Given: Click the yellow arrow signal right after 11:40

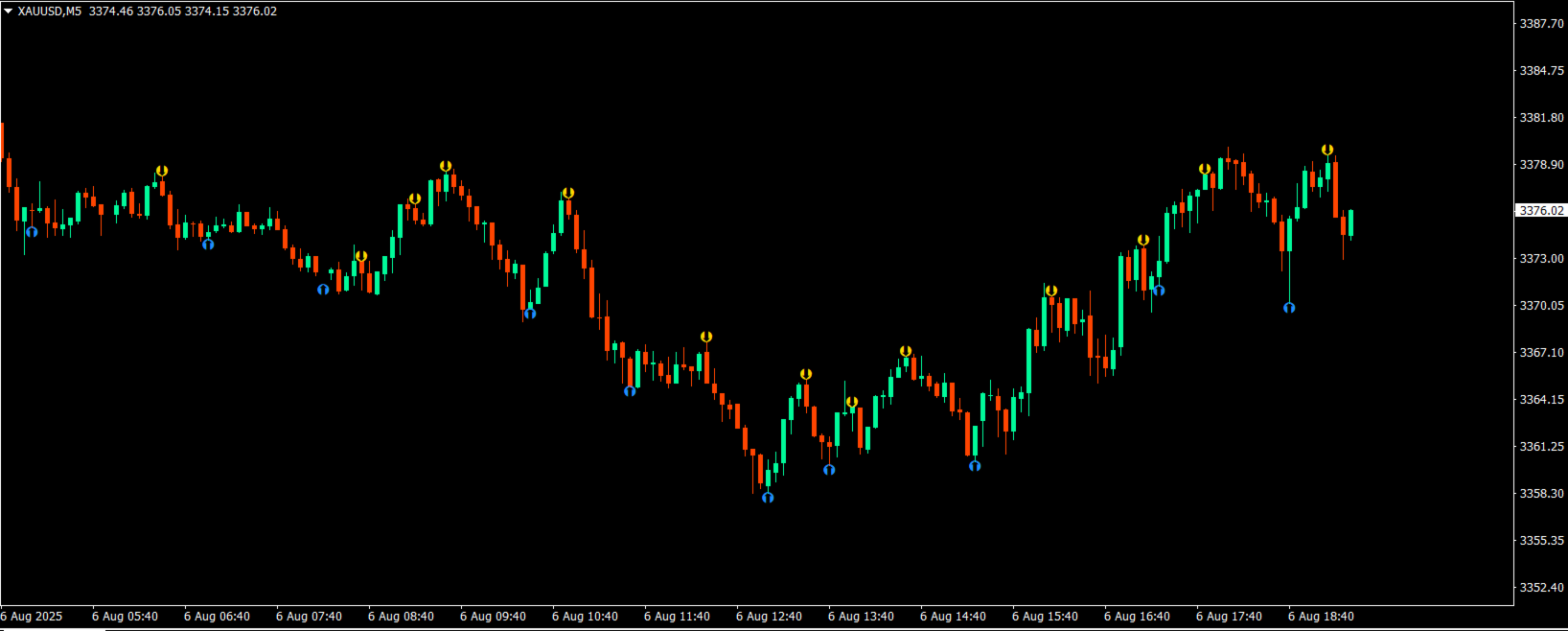Looking at the screenshot, I should tap(706, 337).
